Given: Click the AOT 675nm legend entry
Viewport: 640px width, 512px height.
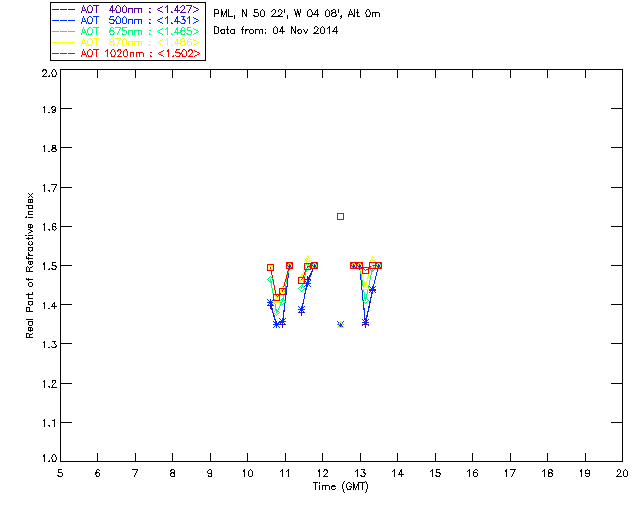Looking at the screenshot, I should click(x=126, y=31).
